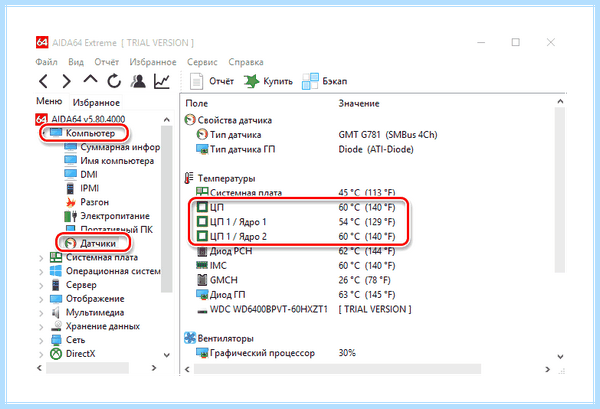
Task: Click the right panel's vertical scrollbar down arrow
Action: [560, 357]
